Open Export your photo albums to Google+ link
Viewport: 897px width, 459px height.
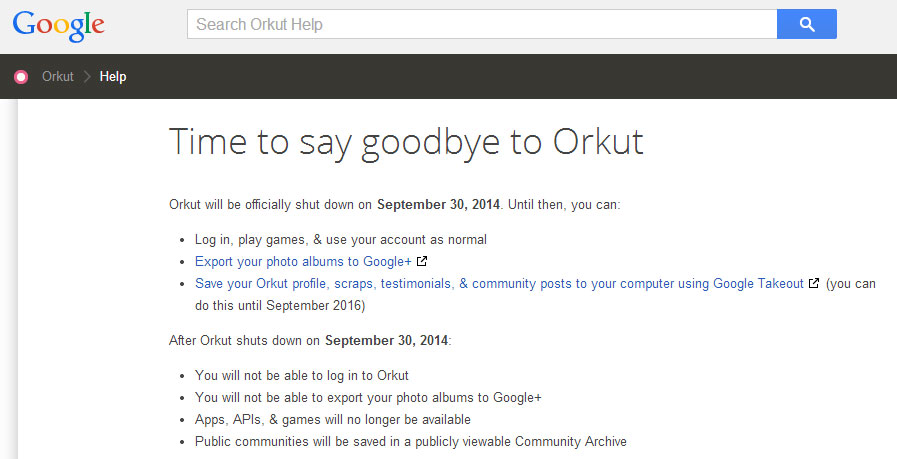coord(303,262)
